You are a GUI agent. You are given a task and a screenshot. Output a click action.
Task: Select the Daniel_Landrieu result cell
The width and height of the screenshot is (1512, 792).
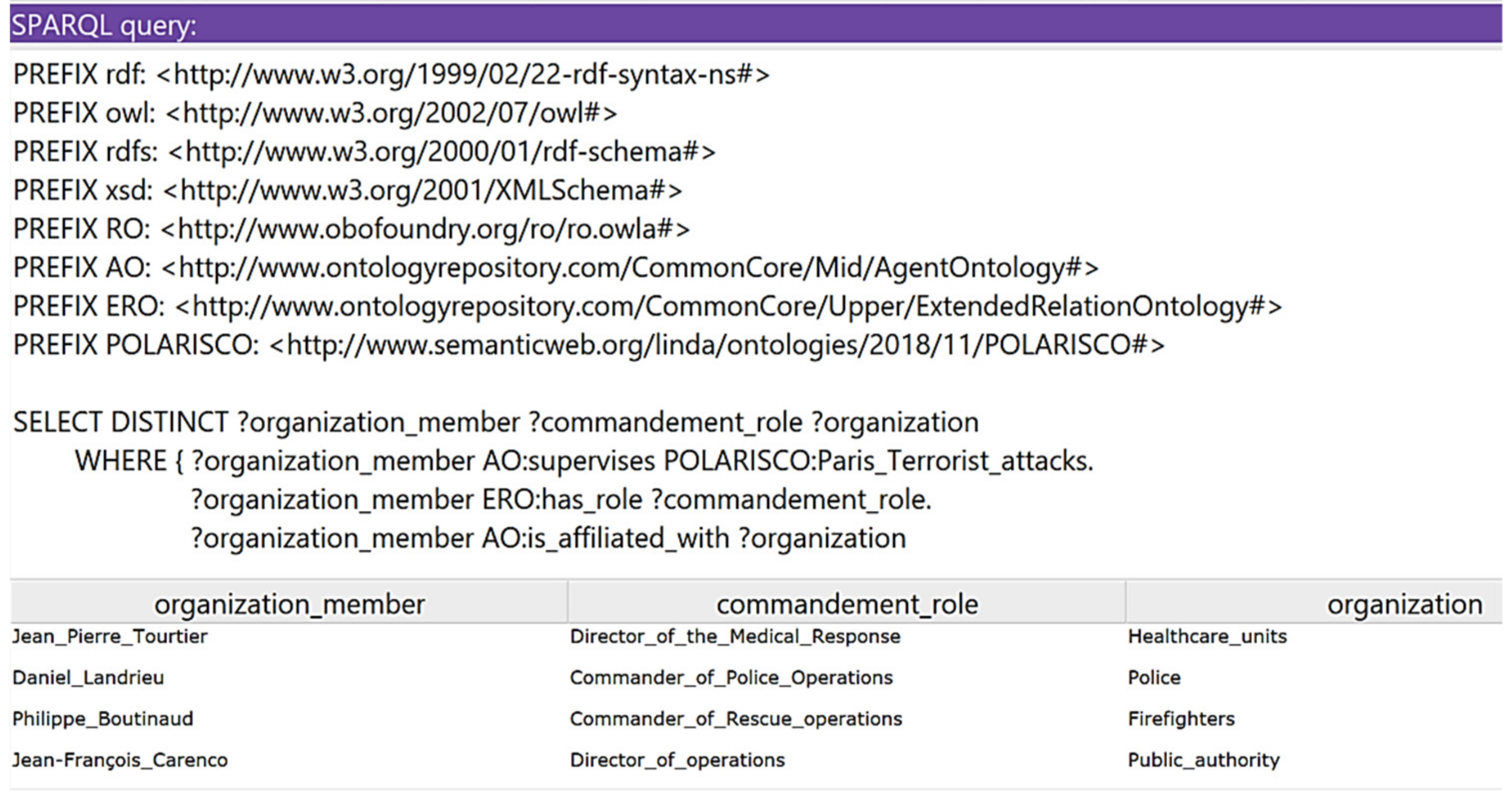click(x=88, y=678)
